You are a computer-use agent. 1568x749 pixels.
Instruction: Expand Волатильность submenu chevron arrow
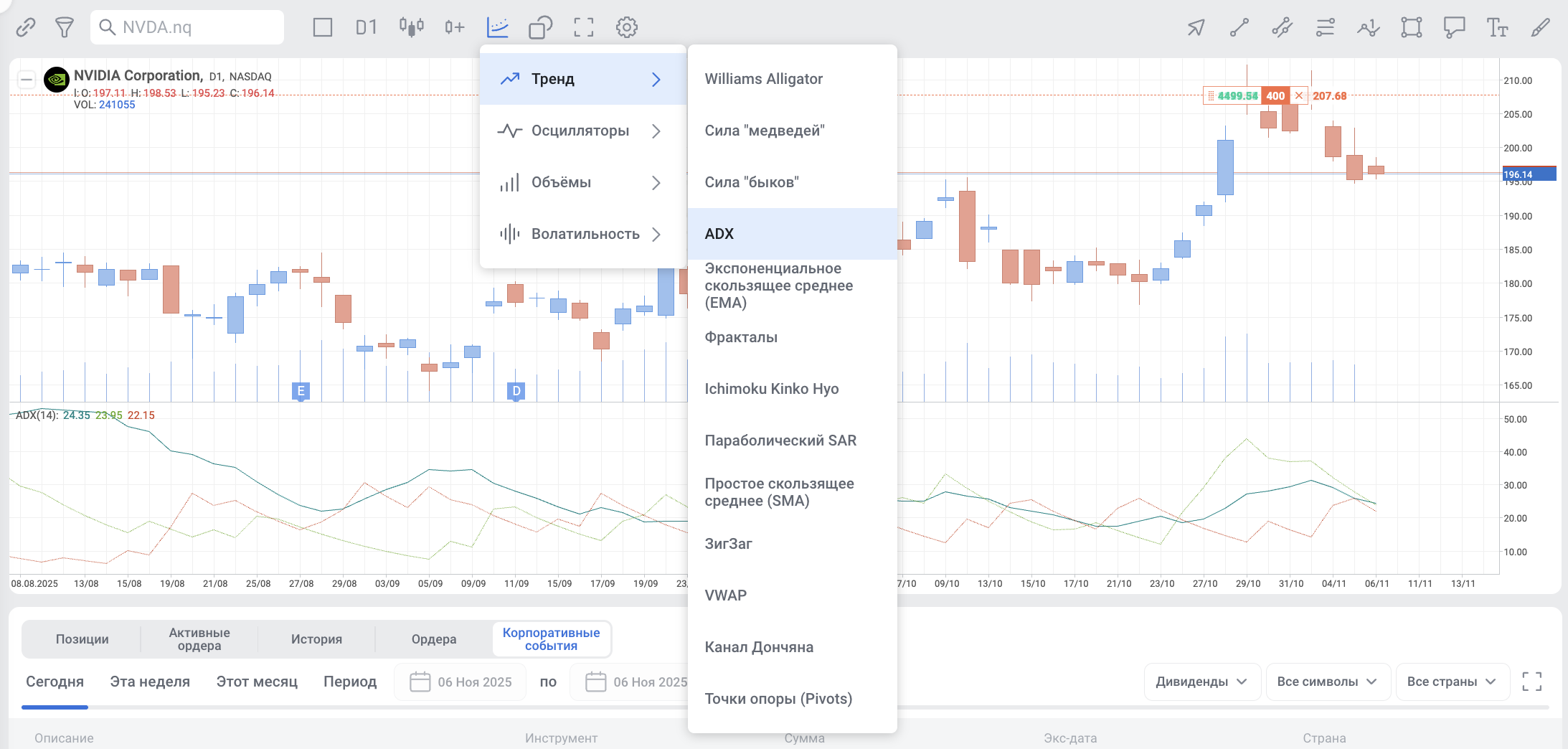point(656,234)
